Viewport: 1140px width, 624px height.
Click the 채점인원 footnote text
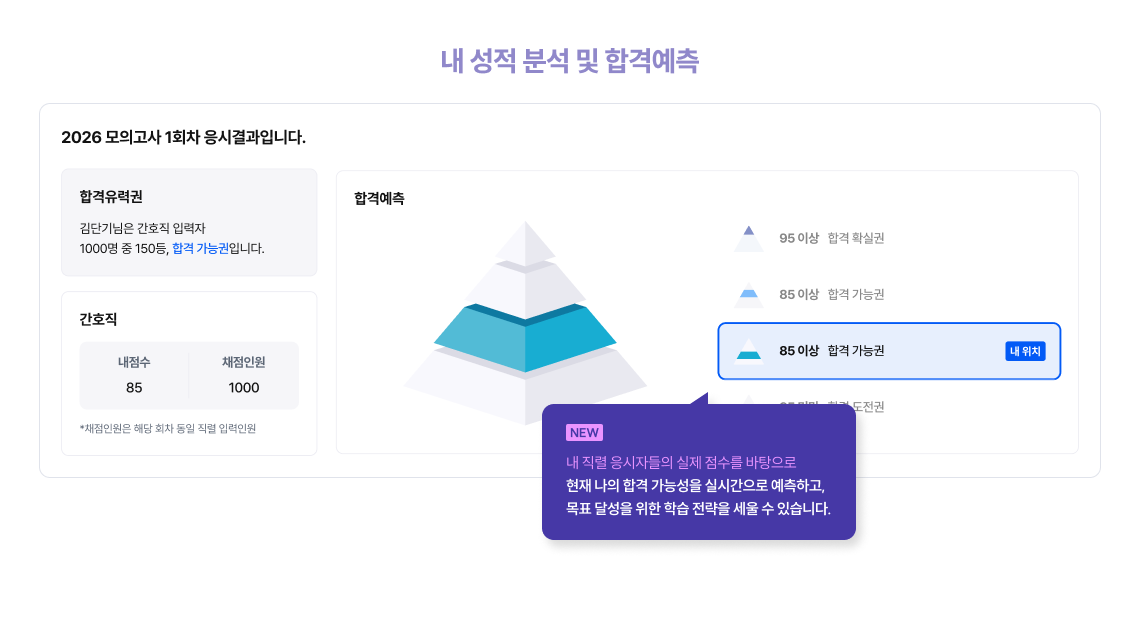pos(167,429)
